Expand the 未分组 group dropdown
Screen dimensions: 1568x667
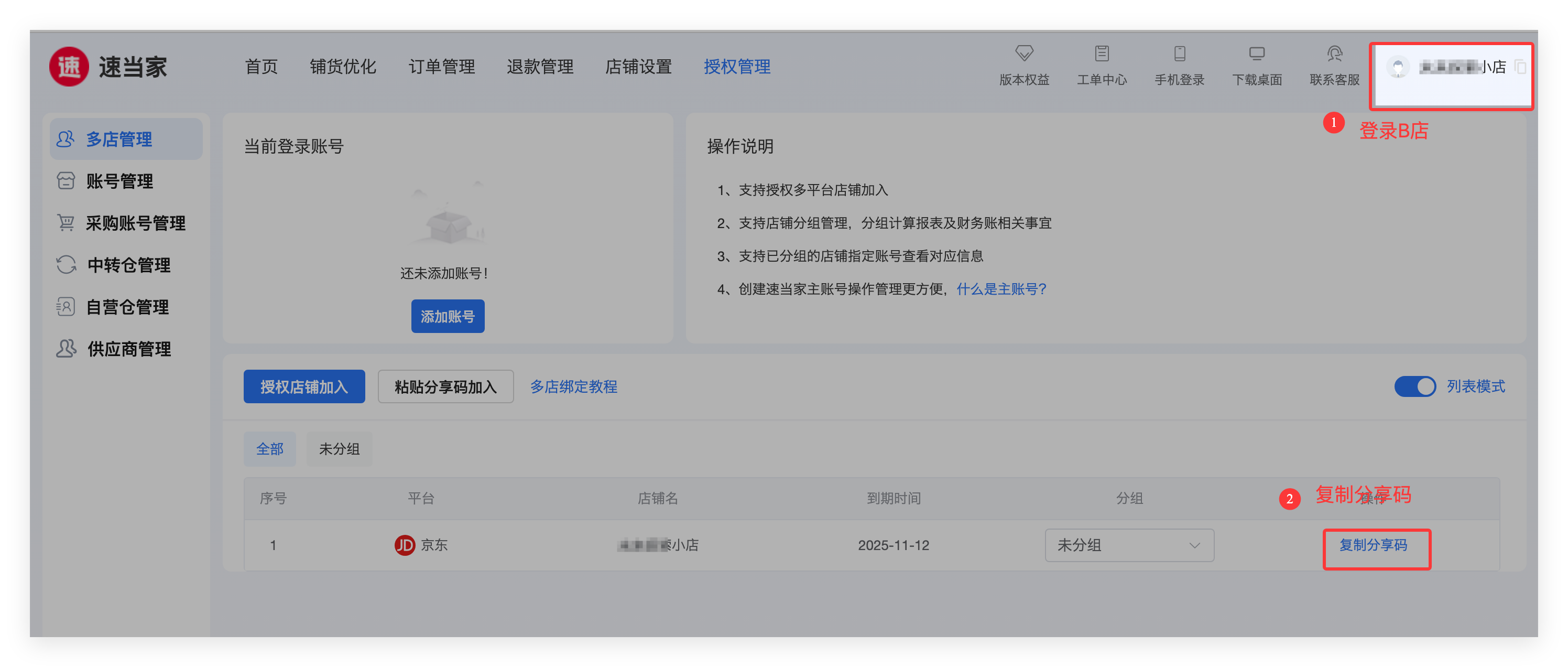click(x=1129, y=545)
